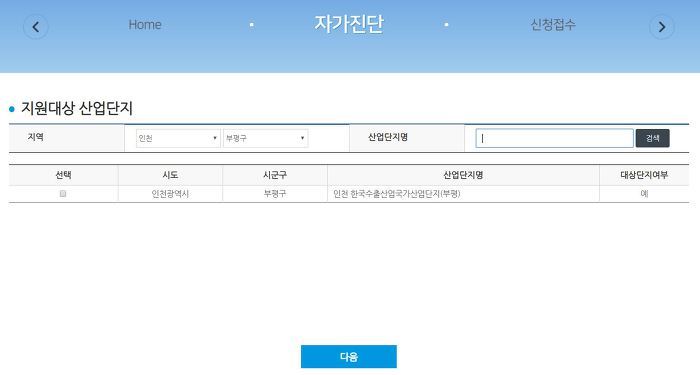Click the 대상단지여부 column header
This screenshot has width=700, height=375.
(644, 175)
